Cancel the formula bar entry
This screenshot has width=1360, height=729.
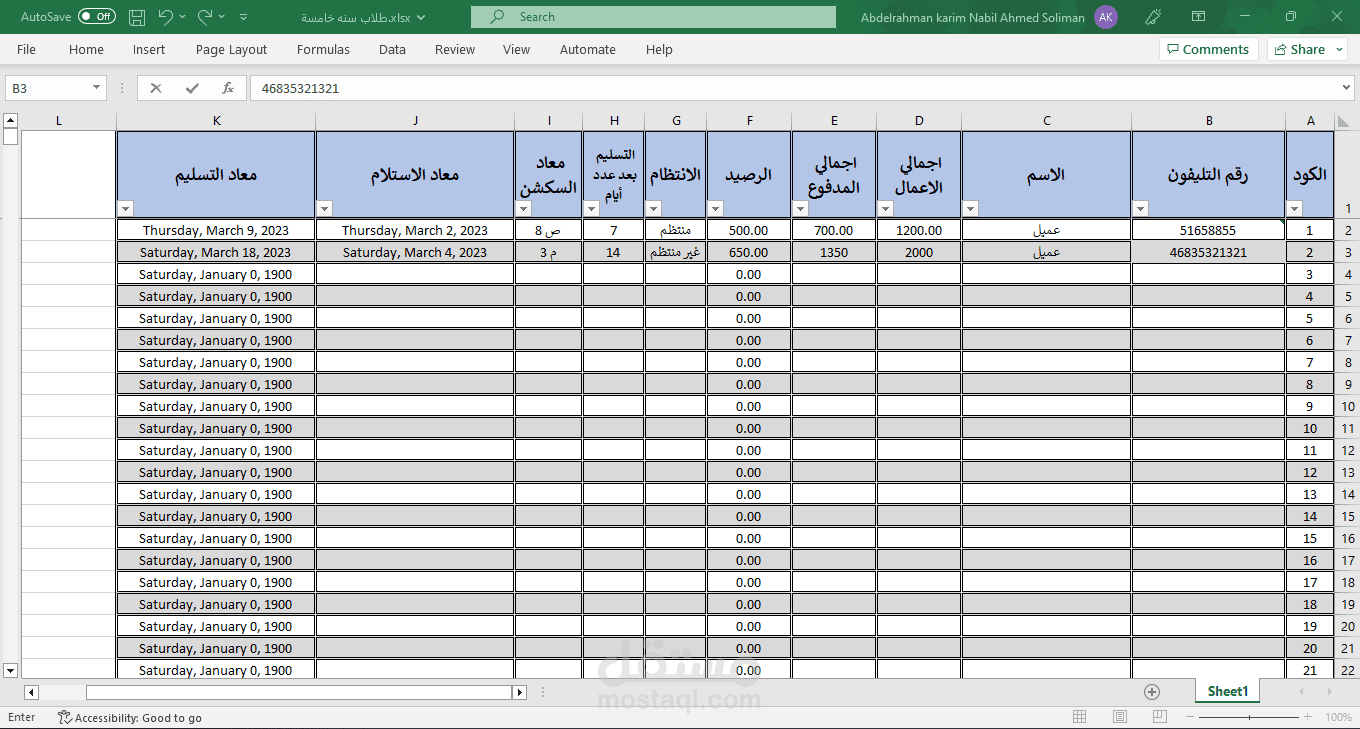coord(155,88)
